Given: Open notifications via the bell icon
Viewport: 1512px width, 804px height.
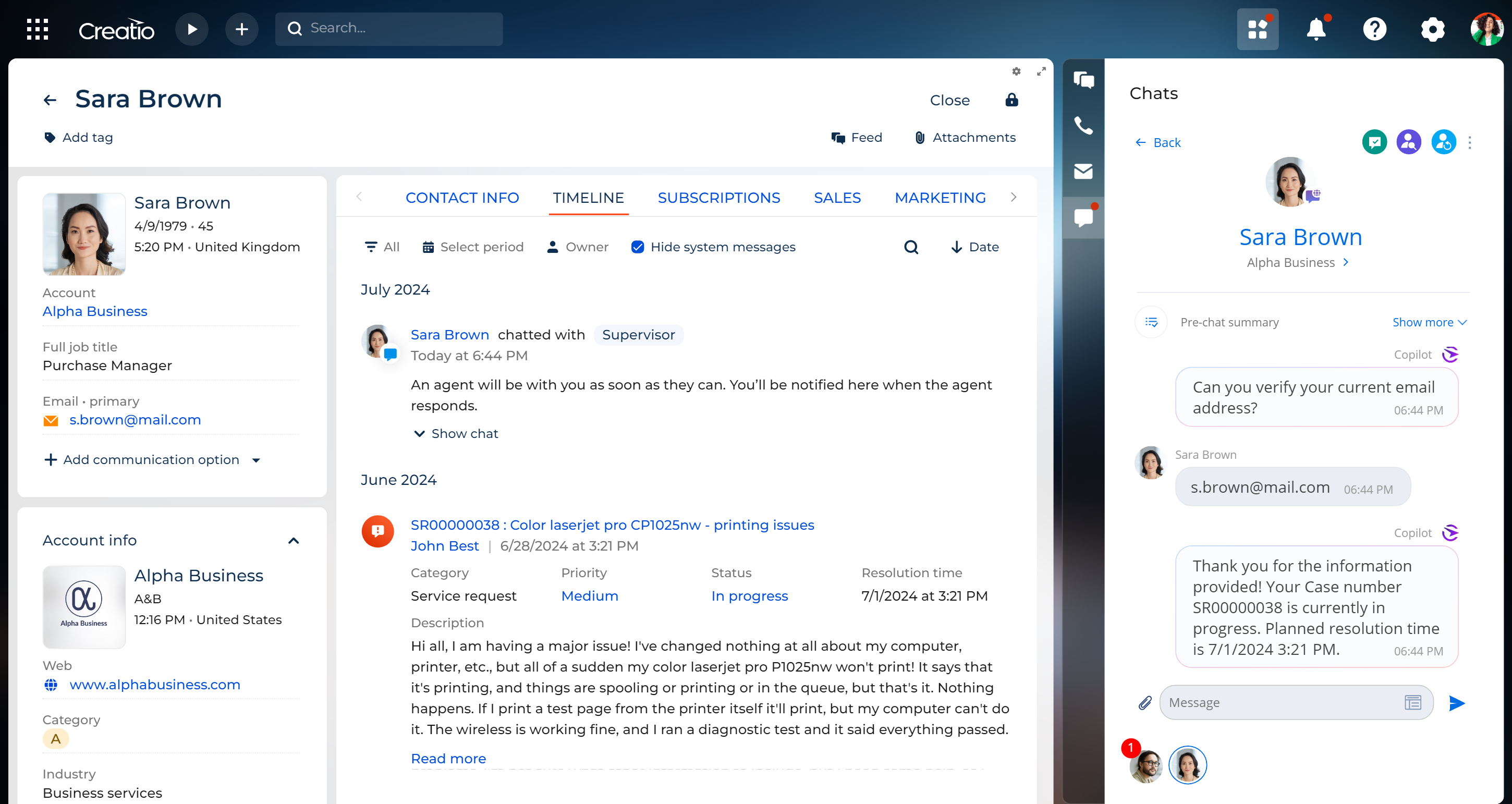Looking at the screenshot, I should click(1316, 28).
